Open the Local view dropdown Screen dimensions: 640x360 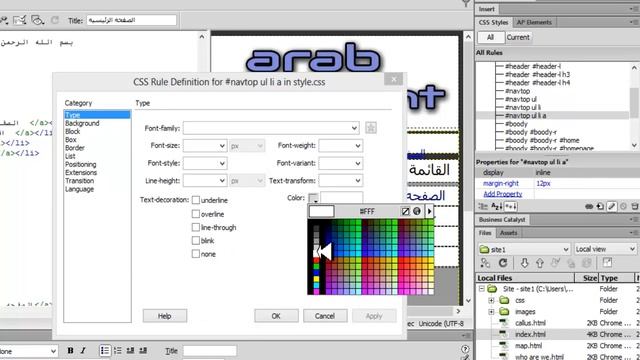coord(605,249)
